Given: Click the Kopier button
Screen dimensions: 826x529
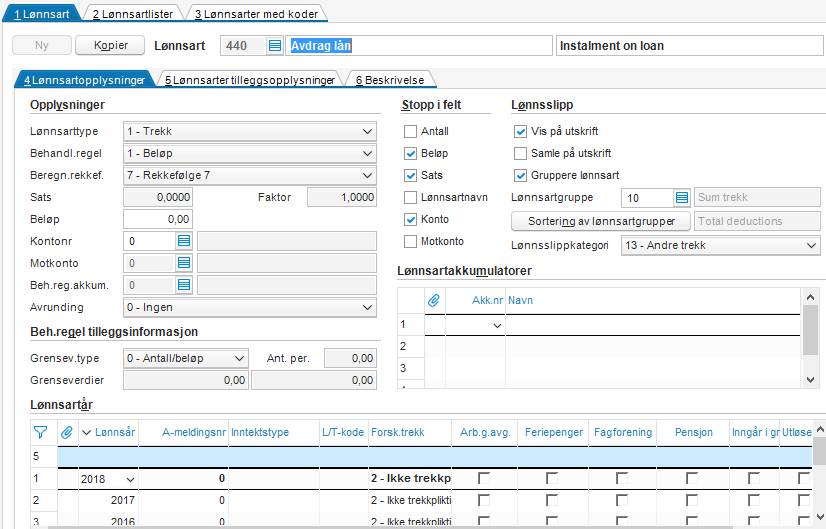Looking at the screenshot, I should 110,45.
